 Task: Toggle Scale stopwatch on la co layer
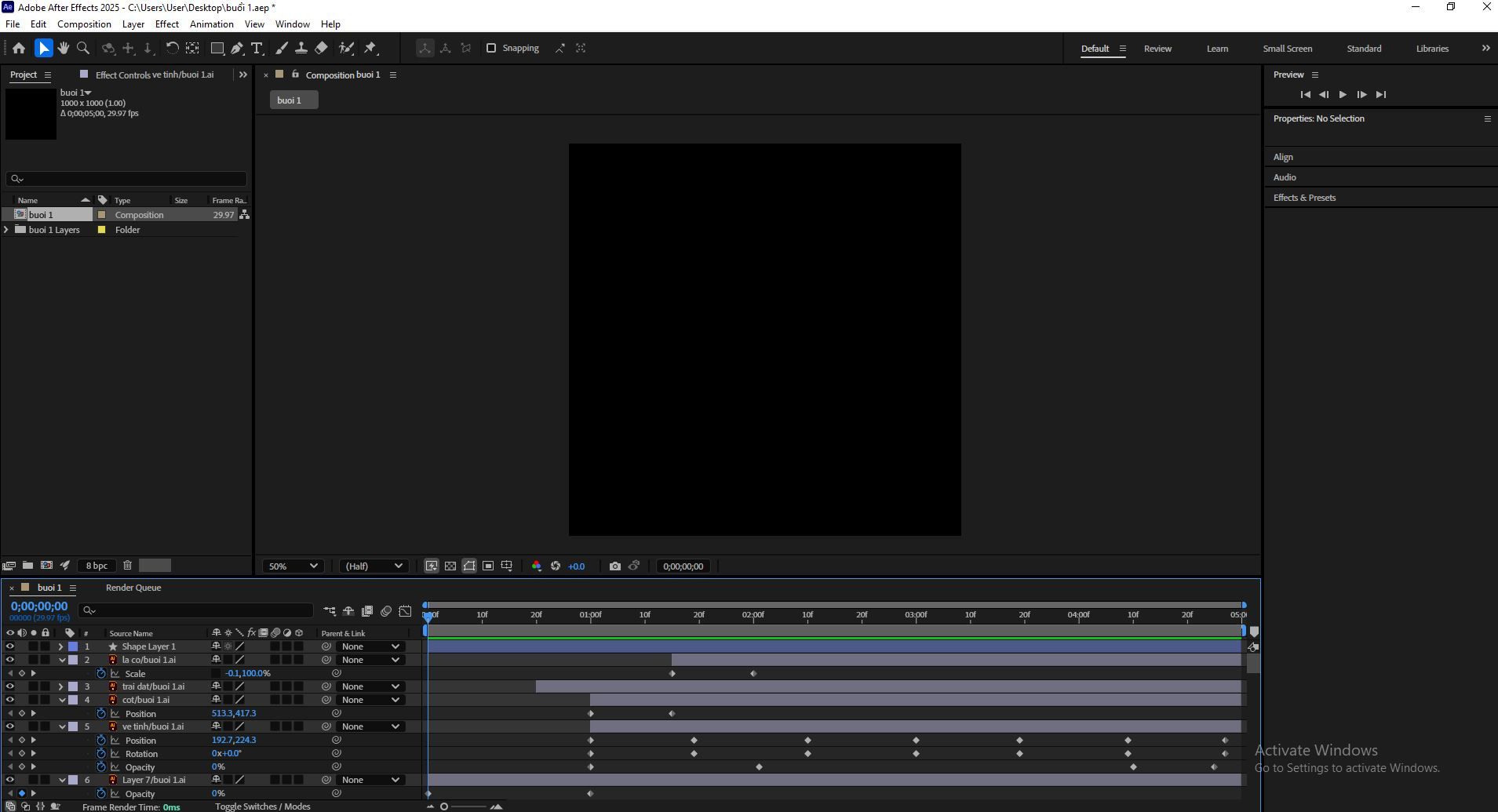101,673
